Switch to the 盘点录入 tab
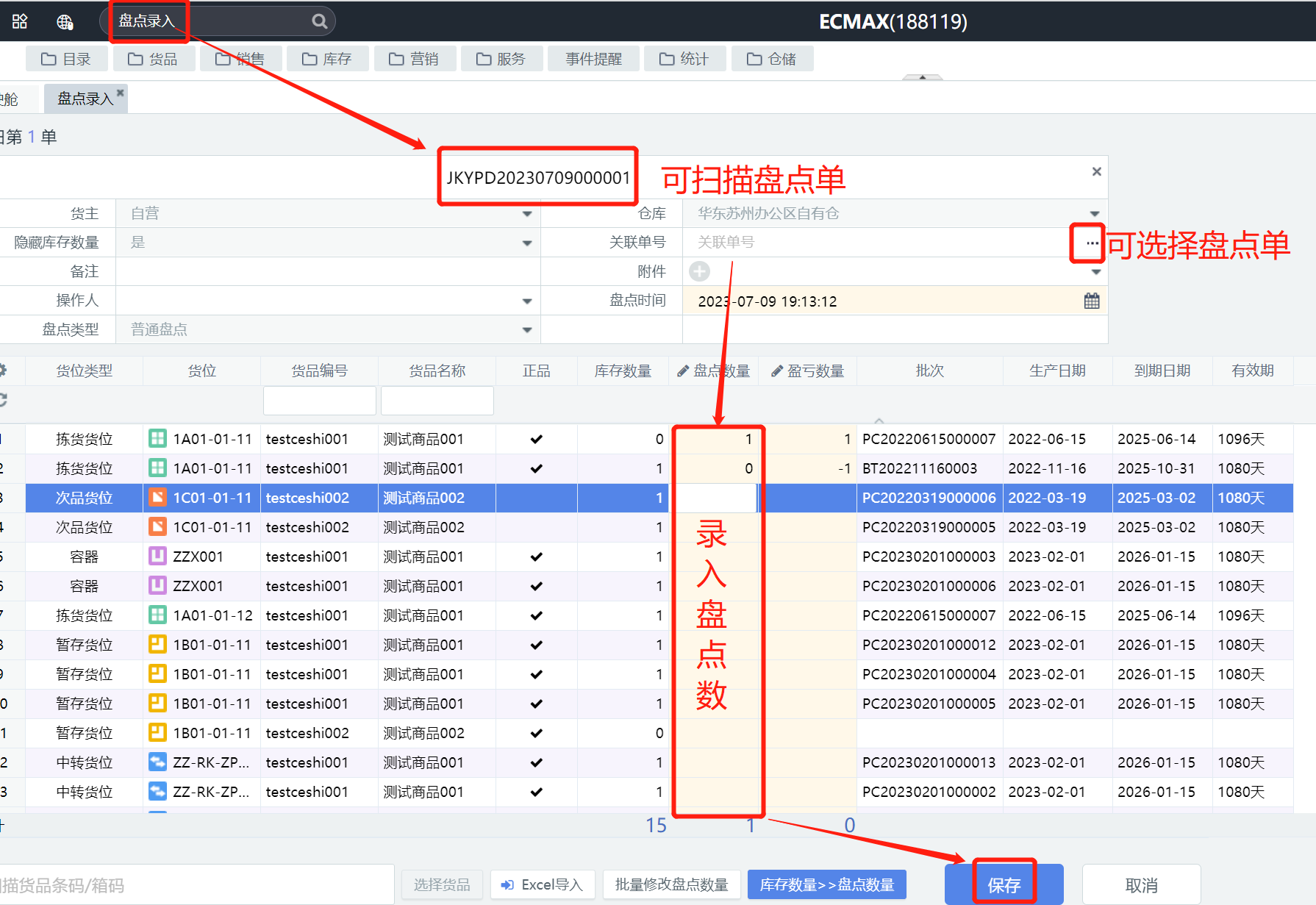This screenshot has height=905, width=1316. coord(85,99)
